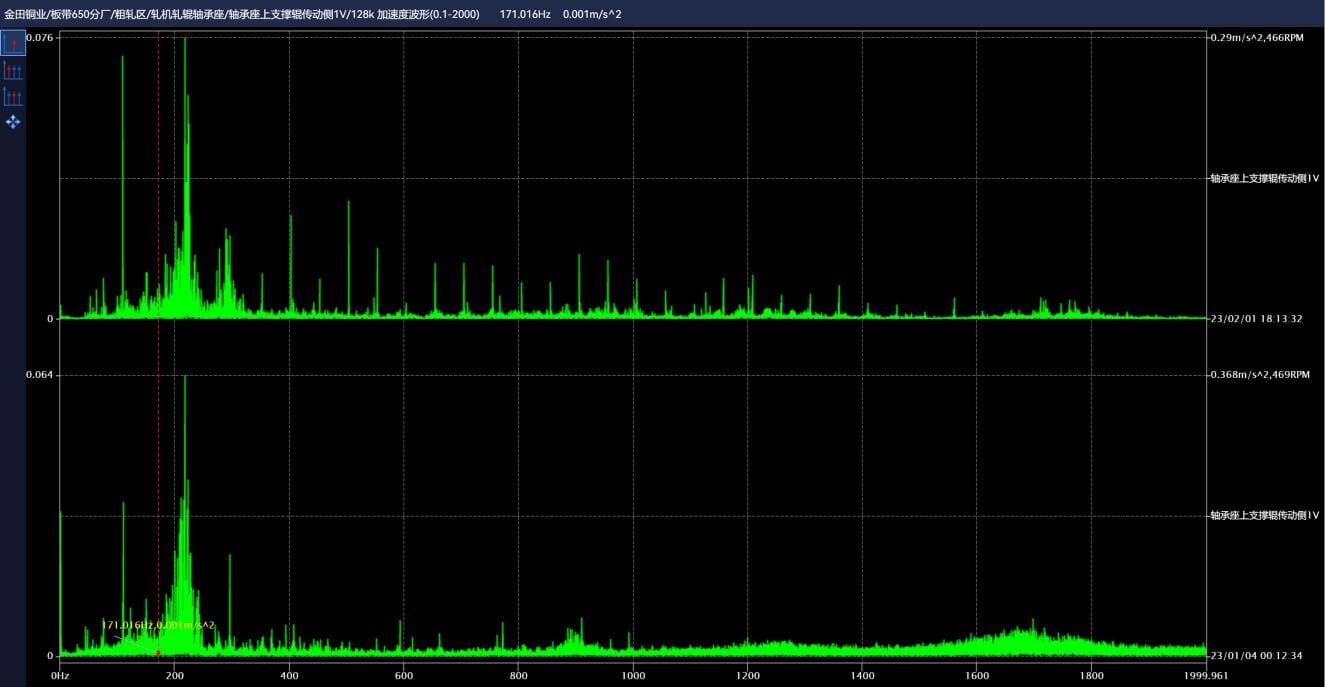This screenshot has height=687, width=1325.
Task: Choose the sideband cursor tool icon
Action: click(13, 96)
